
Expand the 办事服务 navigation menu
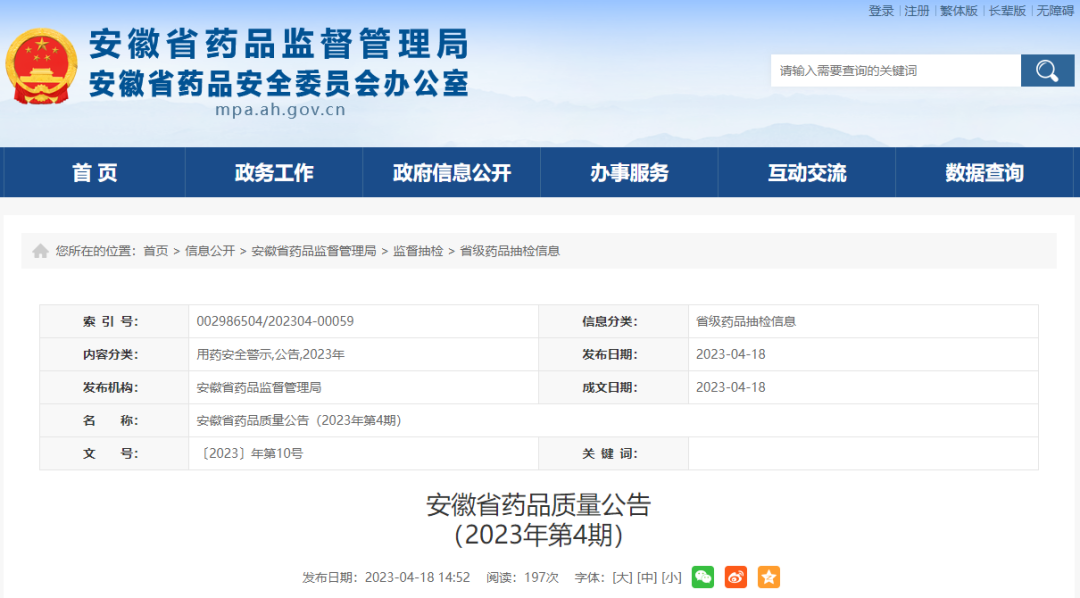(629, 173)
